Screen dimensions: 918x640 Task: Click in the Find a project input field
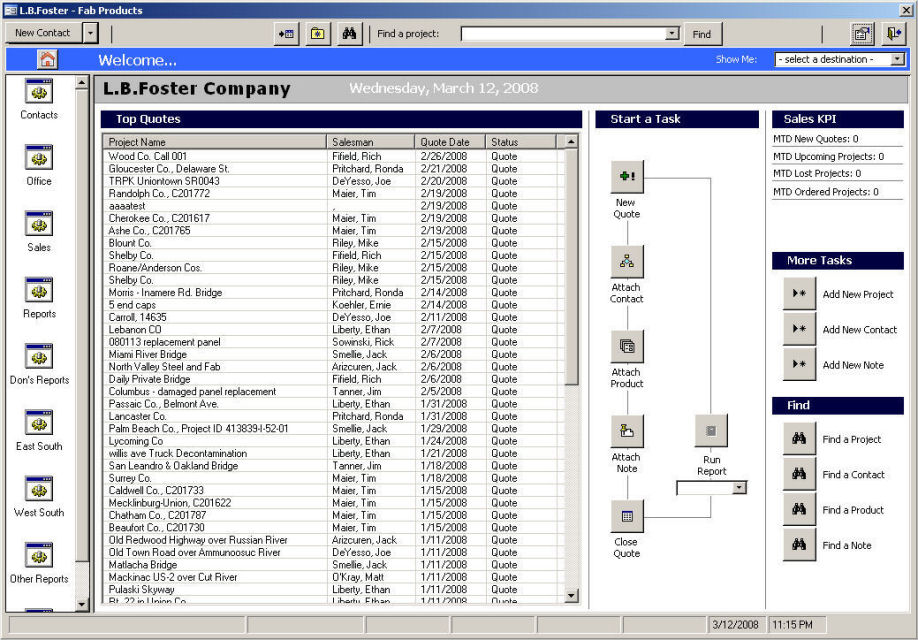coord(564,34)
